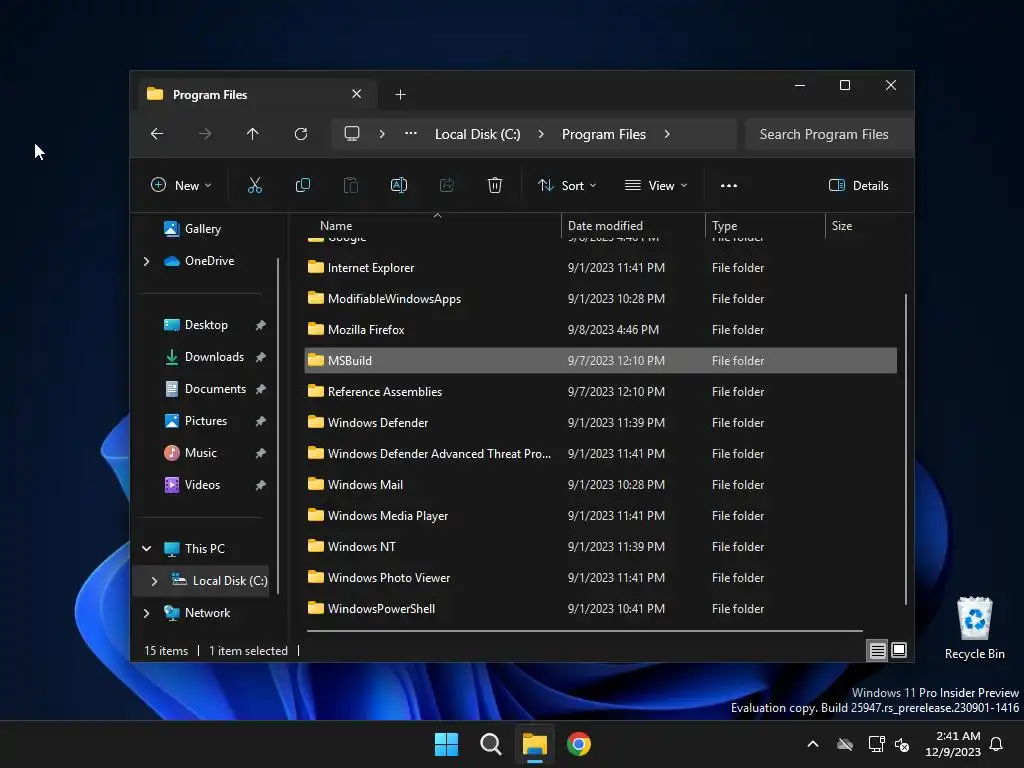The width and height of the screenshot is (1024, 768).
Task: Switch to large thumbnails view icon in status bar
Action: pyautogui.click(x=899, y=650)
